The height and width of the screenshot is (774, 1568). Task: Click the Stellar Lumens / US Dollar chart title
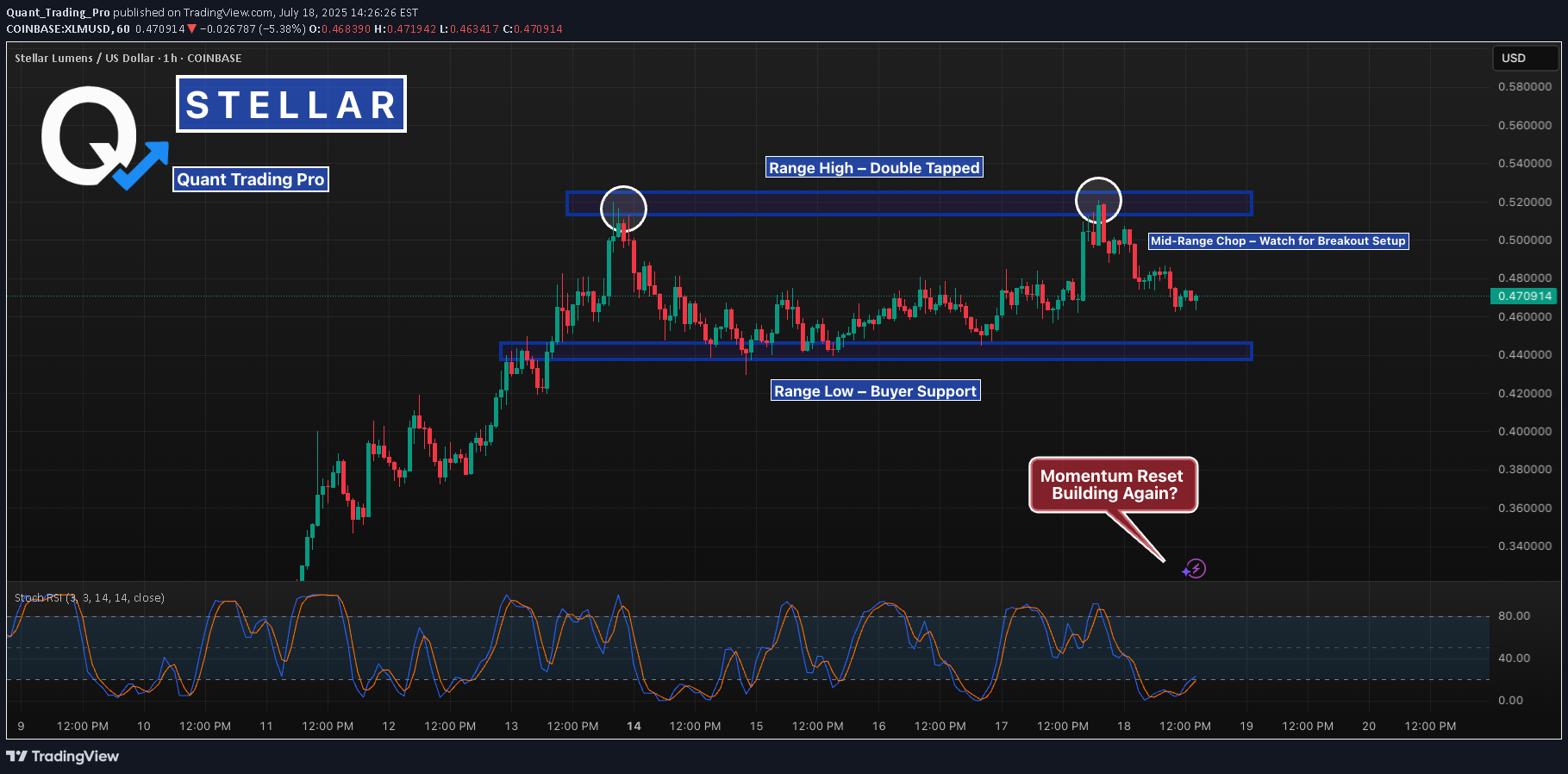(x=128, y=58)
